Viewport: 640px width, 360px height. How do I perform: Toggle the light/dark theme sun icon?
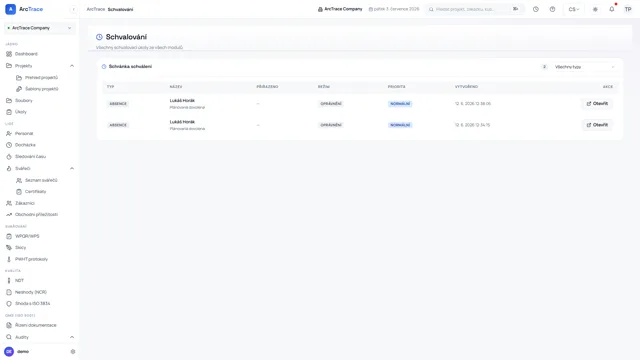coord(595,9)
